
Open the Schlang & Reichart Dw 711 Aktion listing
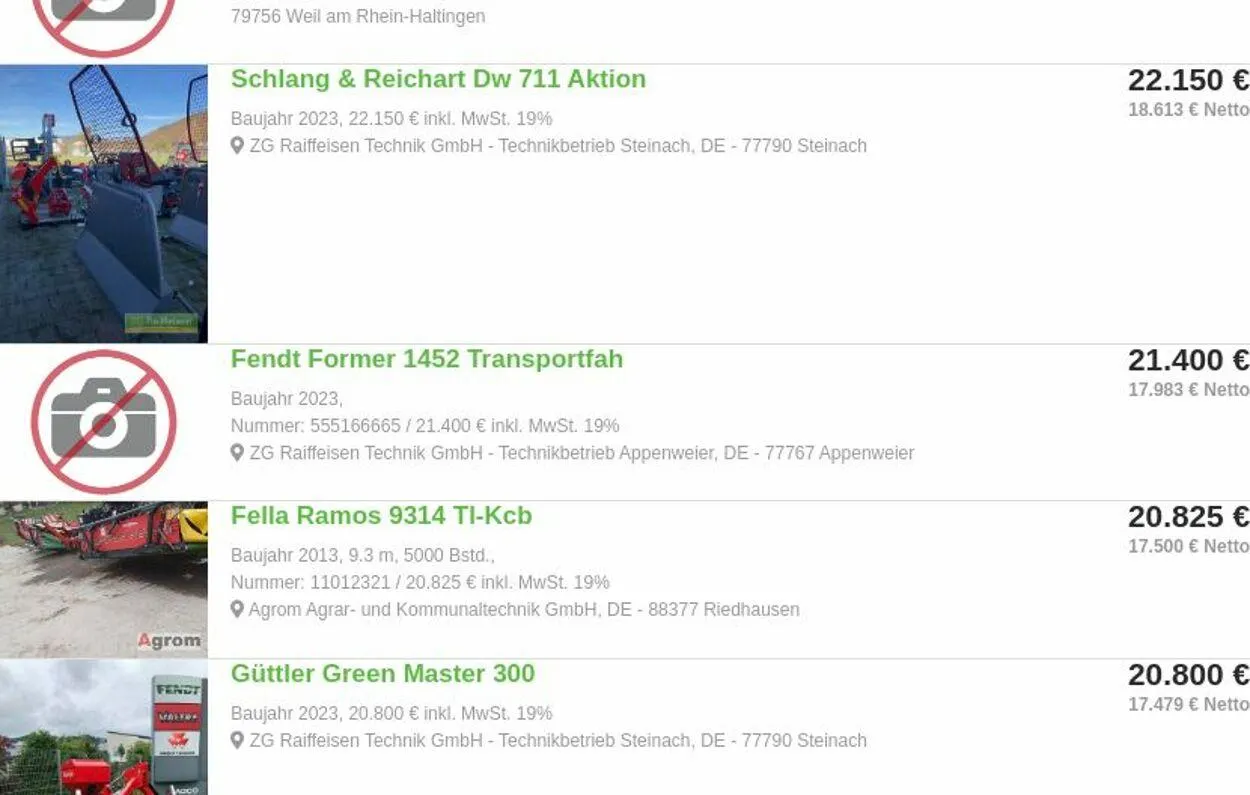(438, 79)
